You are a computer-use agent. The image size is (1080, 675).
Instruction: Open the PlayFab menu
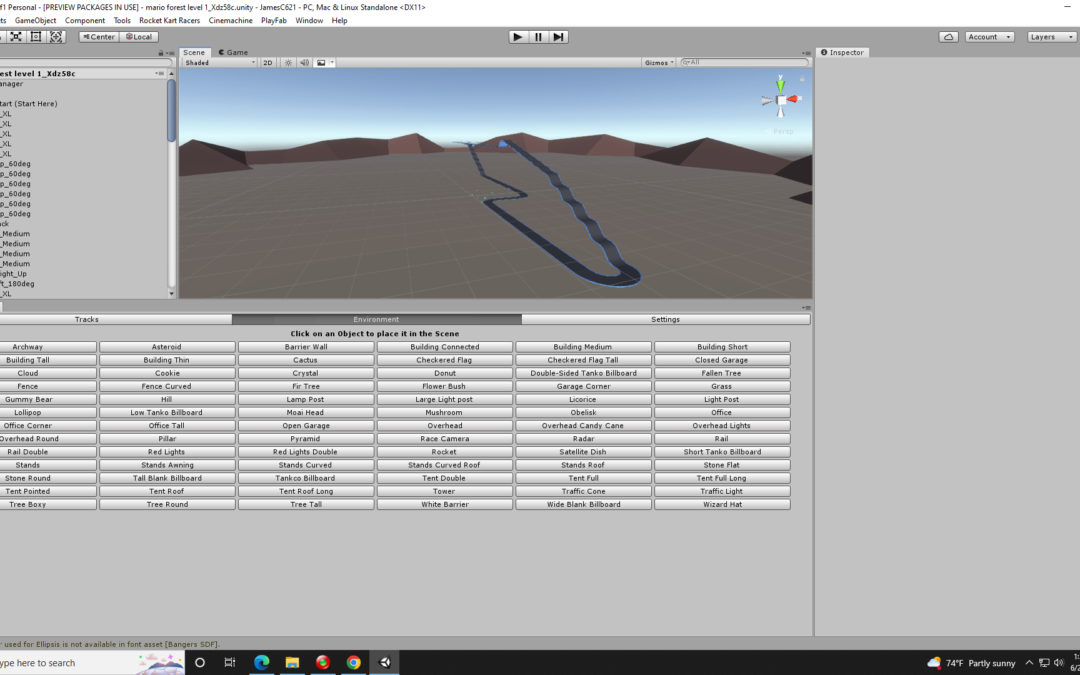tap(273, 21)
